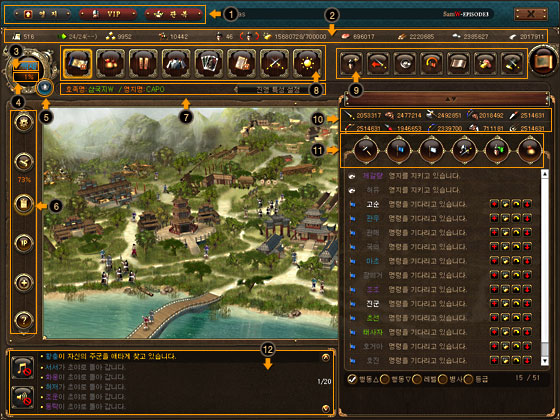560x420 pixels.
Task: Click the general list scrollbar down arrow
Action: pos(545,361)
